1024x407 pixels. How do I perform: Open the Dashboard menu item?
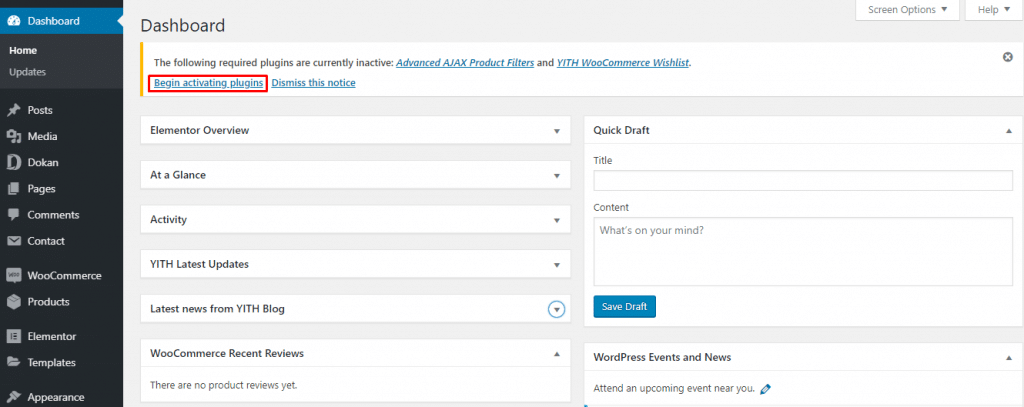click(x=61, y=21)
